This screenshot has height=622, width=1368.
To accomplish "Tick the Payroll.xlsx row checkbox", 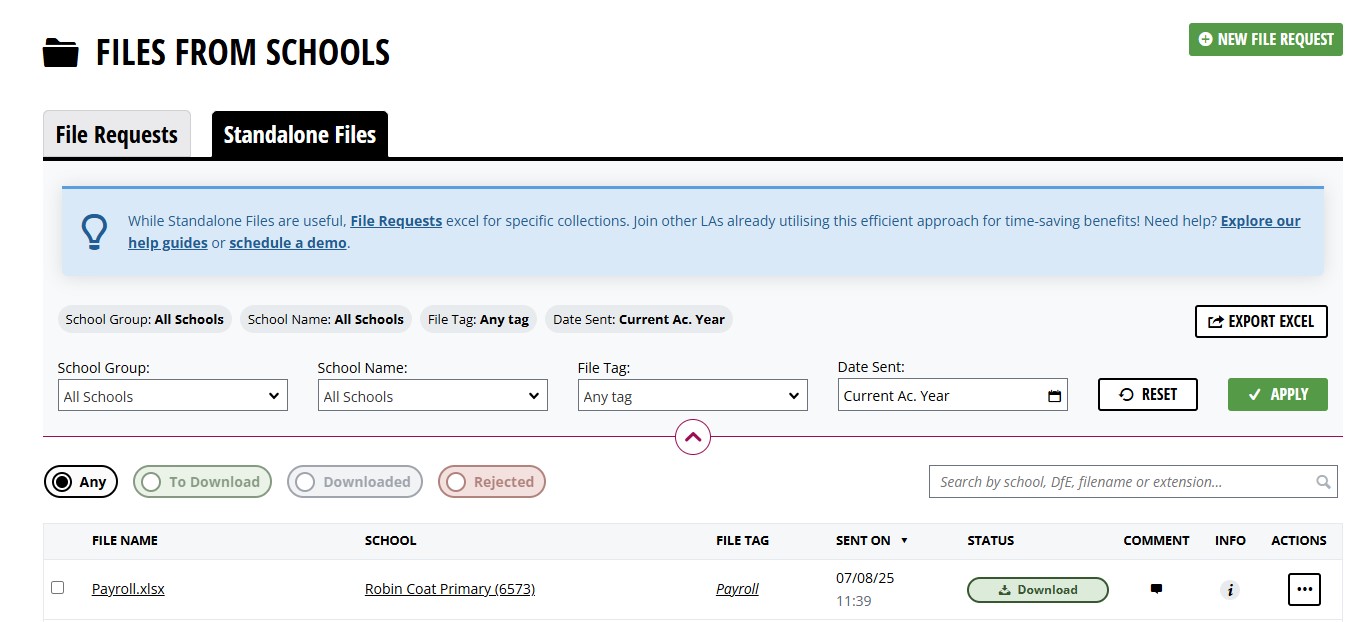I will [x=57, y=587].
